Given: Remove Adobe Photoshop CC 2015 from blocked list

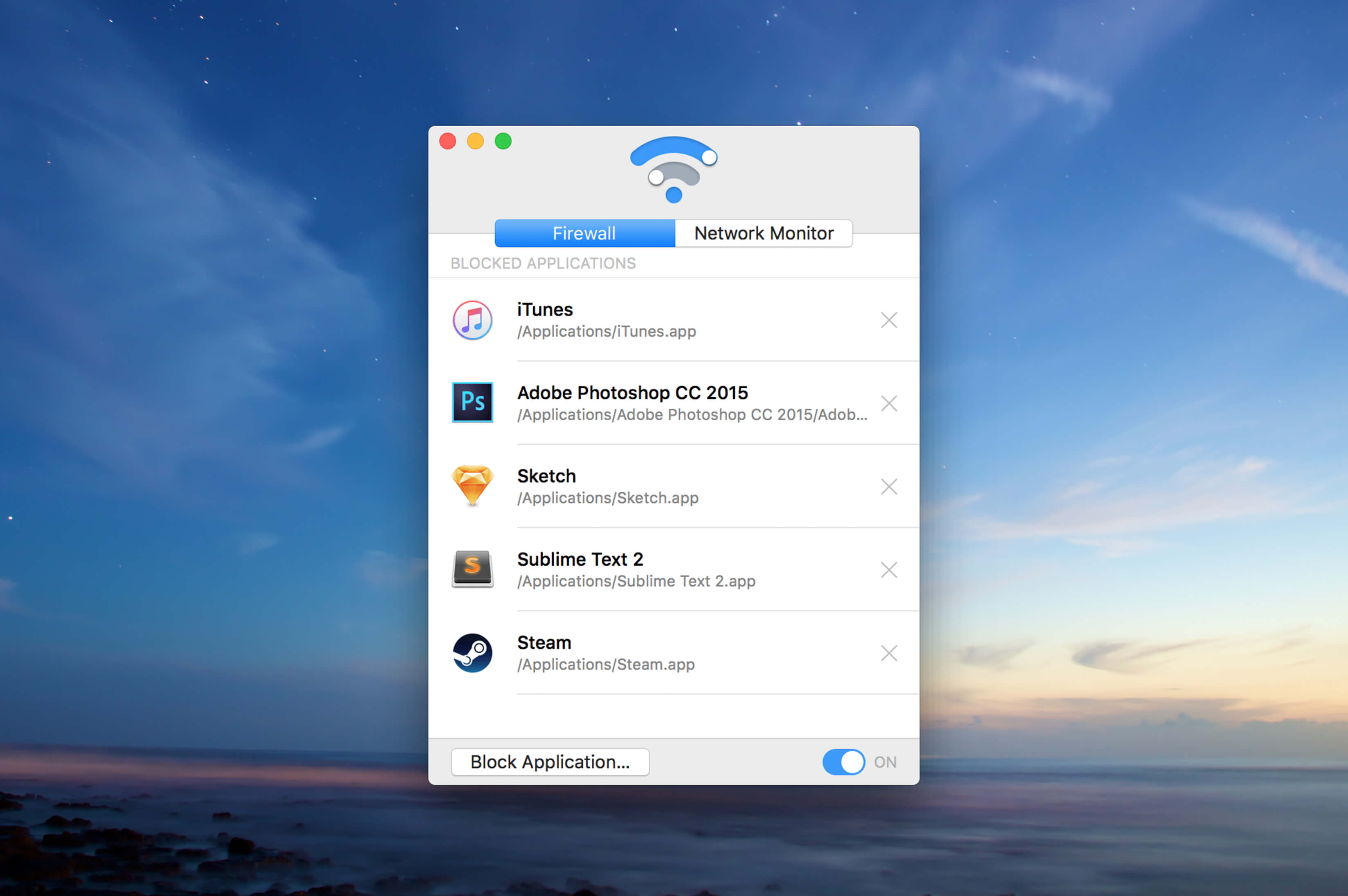Looking at the screenshot, I should pos(889,403).
